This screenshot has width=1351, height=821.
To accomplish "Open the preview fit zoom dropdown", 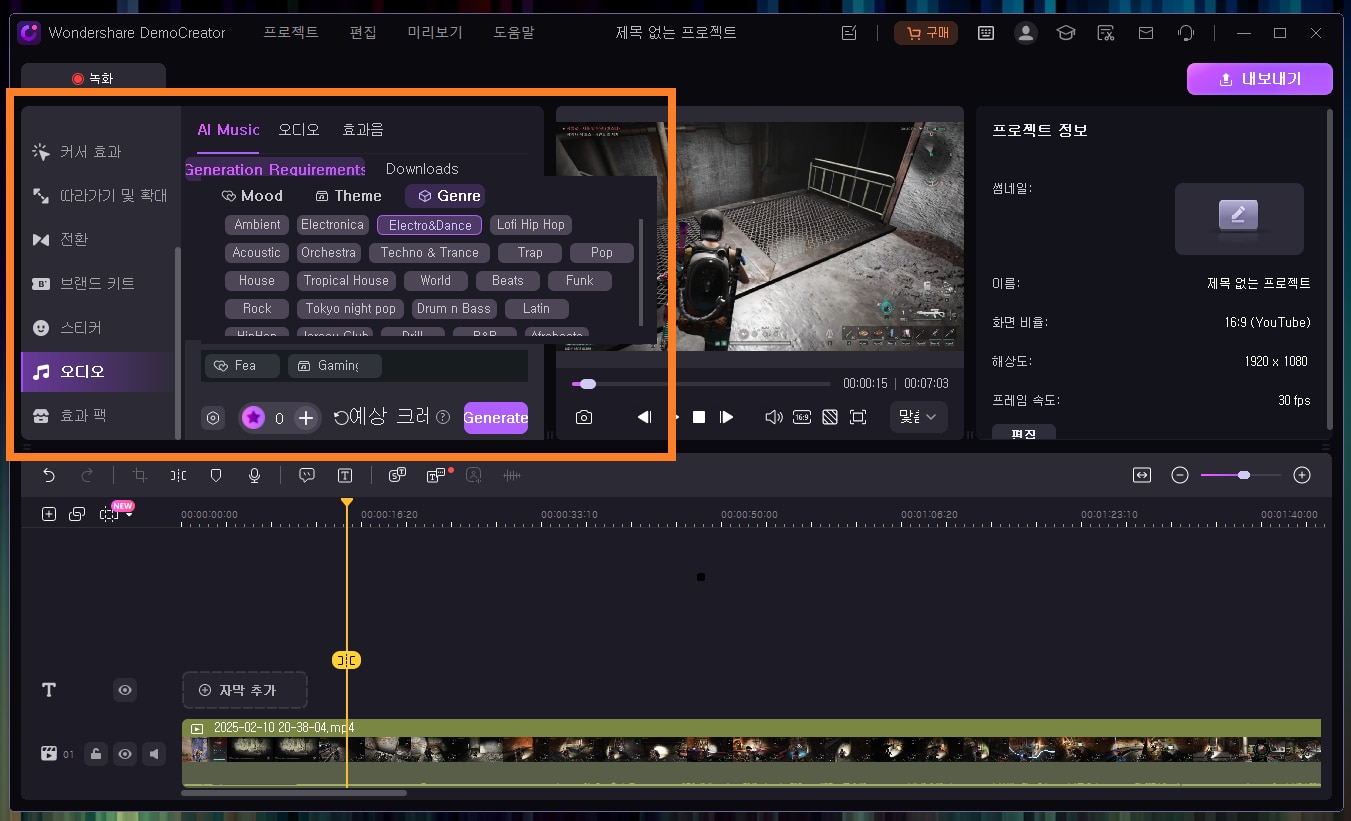I will 919,417.
